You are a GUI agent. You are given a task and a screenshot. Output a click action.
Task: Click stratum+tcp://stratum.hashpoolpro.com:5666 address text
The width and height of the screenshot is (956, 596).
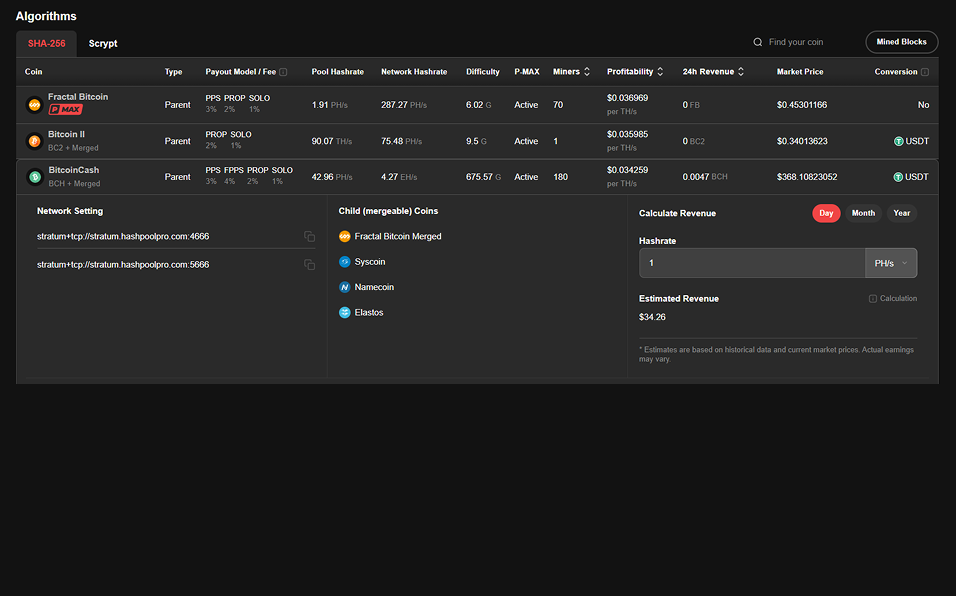coord(123,264)
